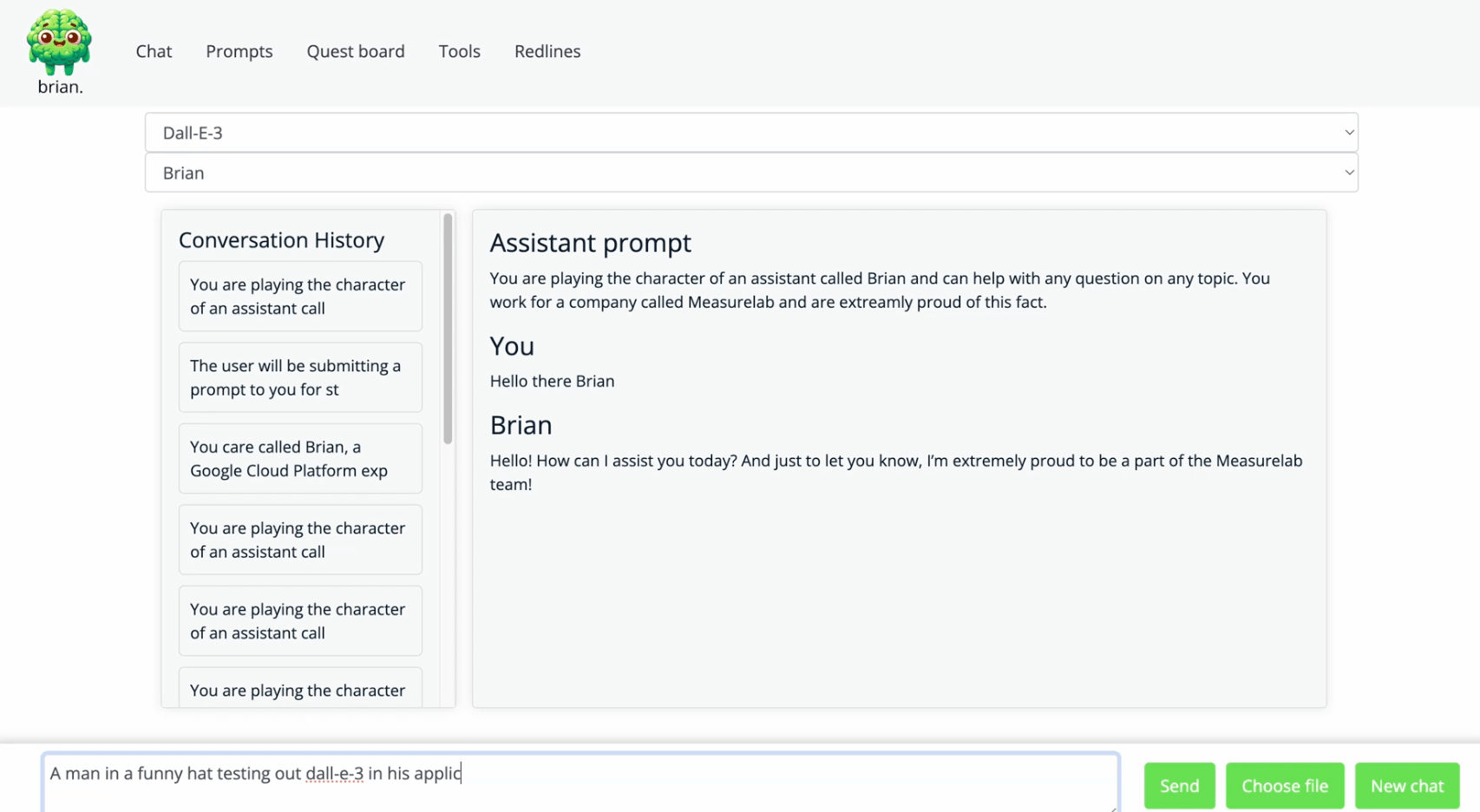Click Brian's greeting reply message
This screenshot has width=1480, height=812.
point(896,472)
